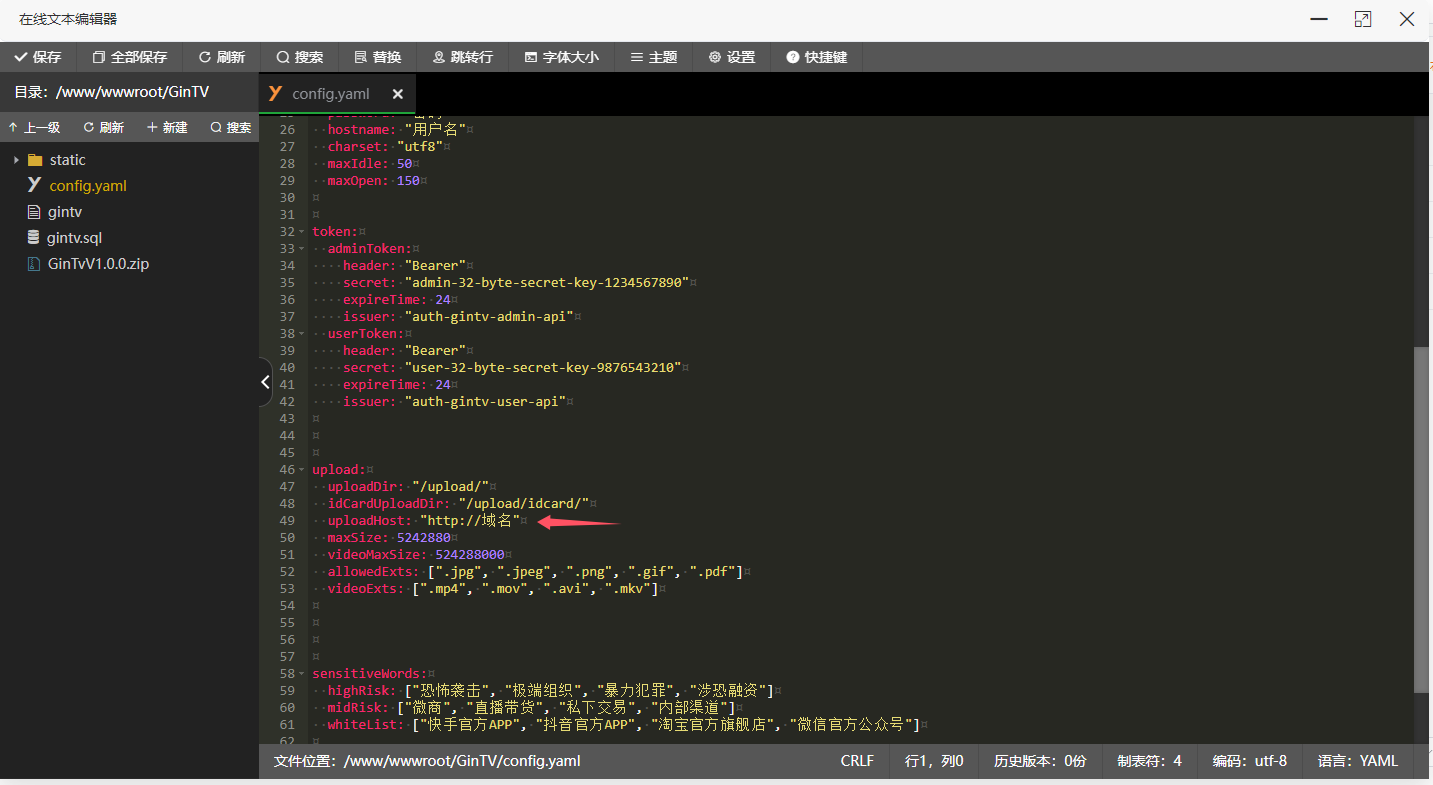Show the keyboard shortcuts help
This screenshot has height=785, width=1433.
(x=816, y=57)
